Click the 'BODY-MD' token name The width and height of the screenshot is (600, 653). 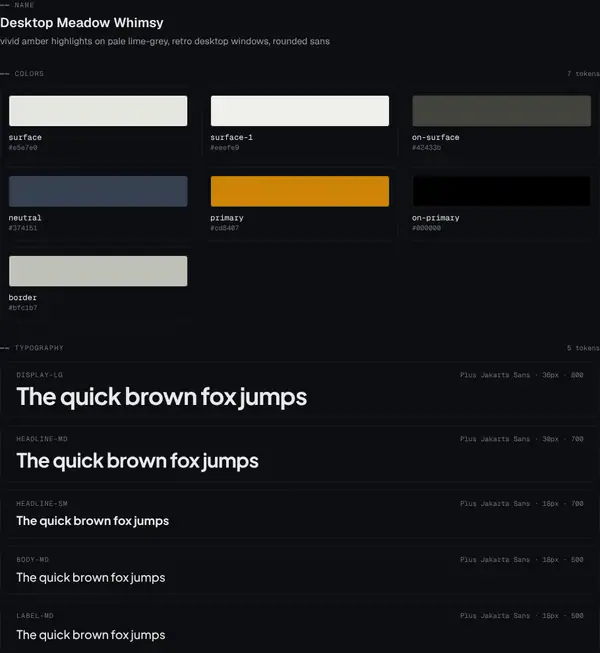point(32,560)
